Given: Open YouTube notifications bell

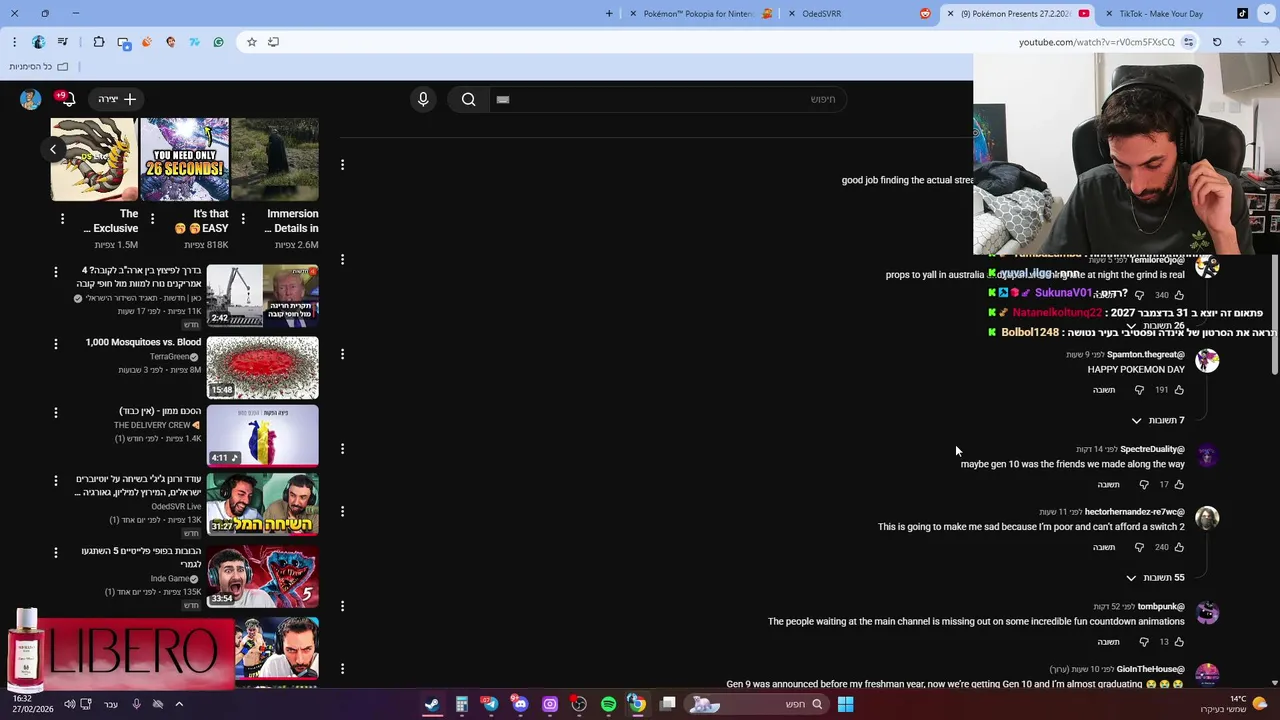Looking at the screenshot, I should point(68,99).
